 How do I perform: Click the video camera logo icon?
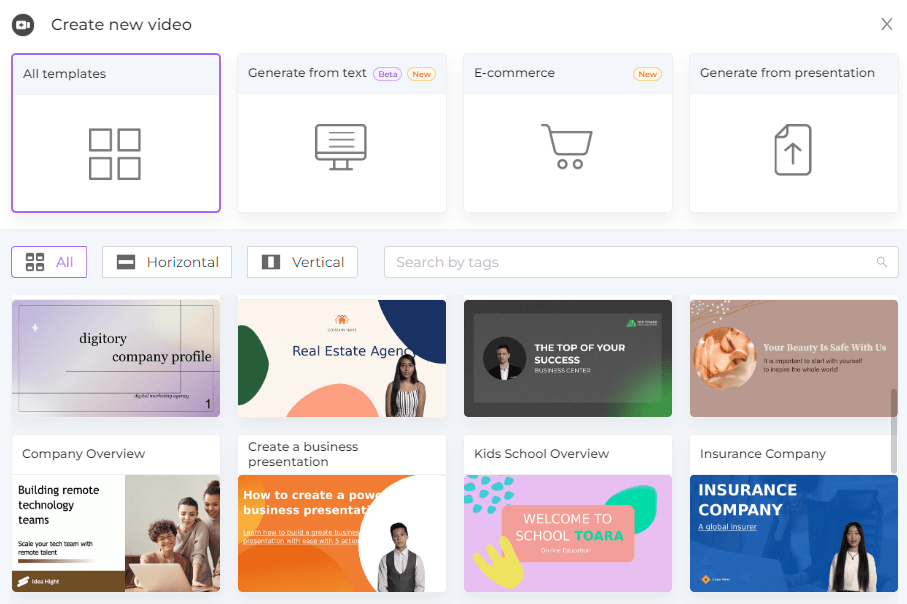(x=23, y=24)
